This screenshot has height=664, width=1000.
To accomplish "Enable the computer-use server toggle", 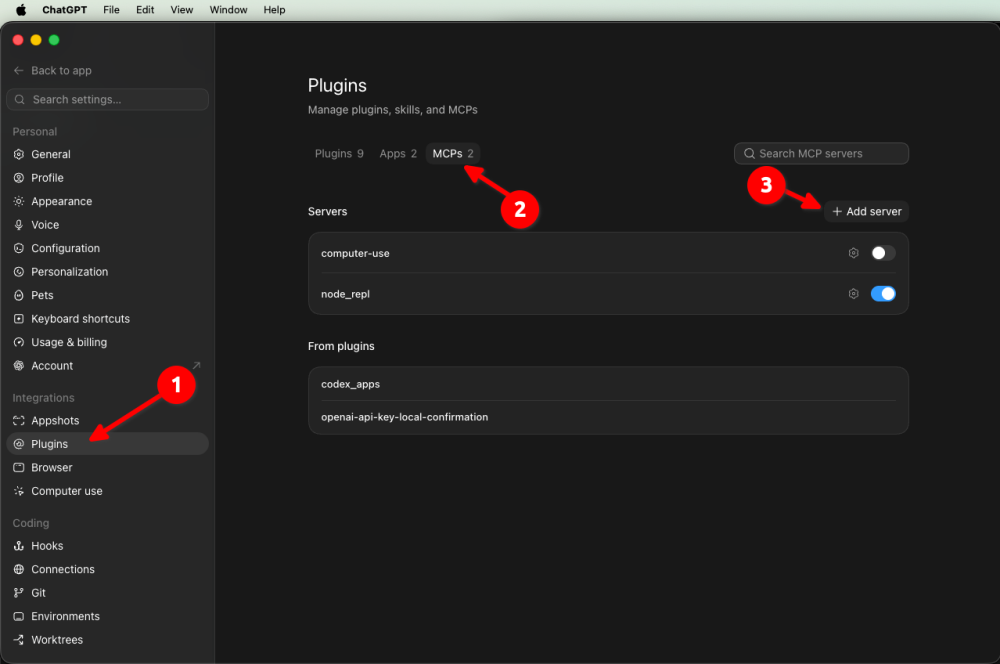I will click(883, 253).
